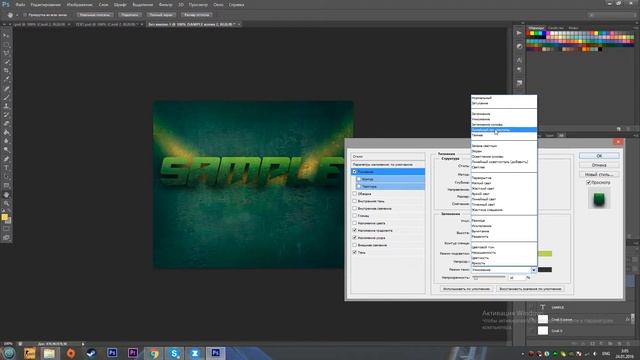Select the Rectangular Marquee tool

click(x=6, y=45)
